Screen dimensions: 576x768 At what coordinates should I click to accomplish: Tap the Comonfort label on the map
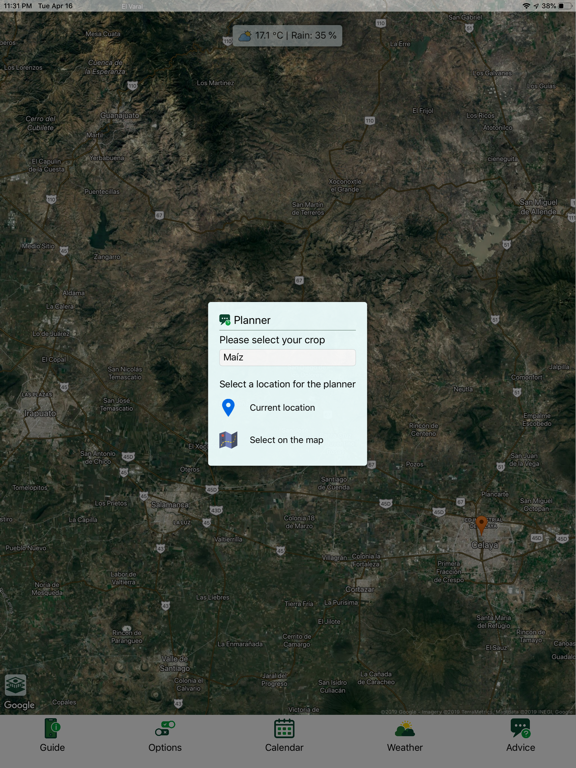pos(527,377)
